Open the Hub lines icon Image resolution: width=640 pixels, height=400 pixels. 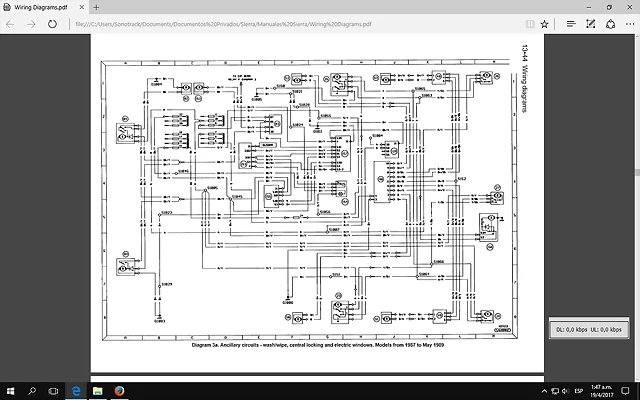(571, 24)
